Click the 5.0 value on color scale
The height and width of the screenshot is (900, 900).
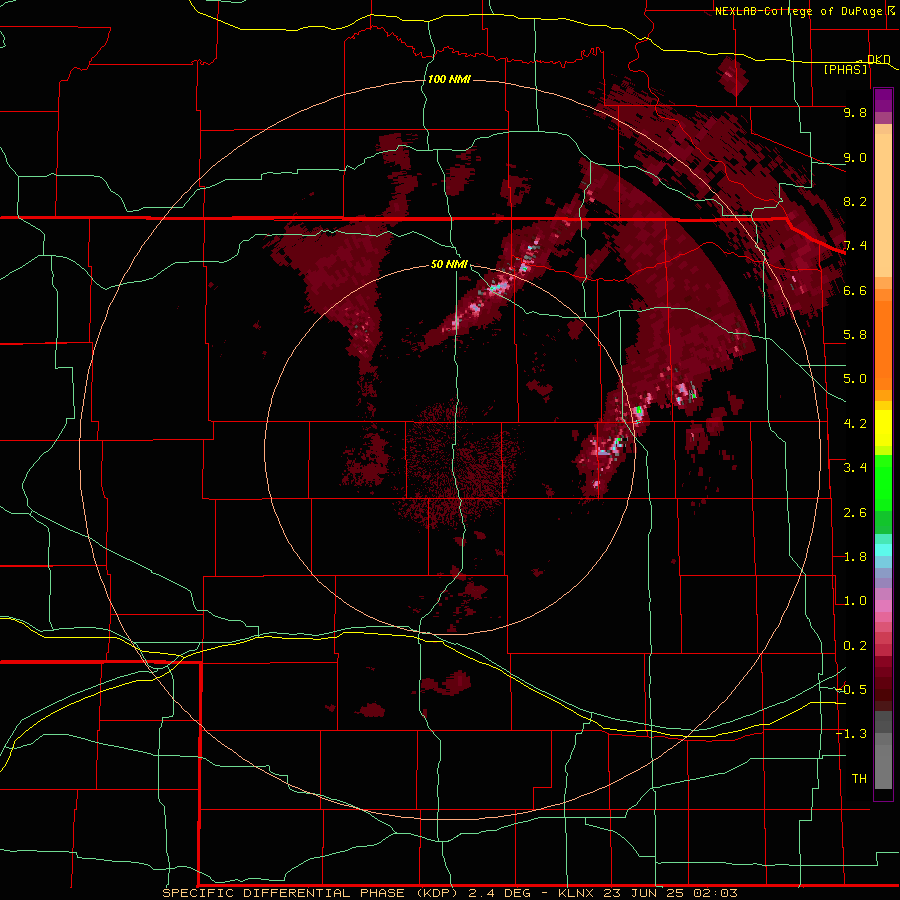(x=855, y=379)
